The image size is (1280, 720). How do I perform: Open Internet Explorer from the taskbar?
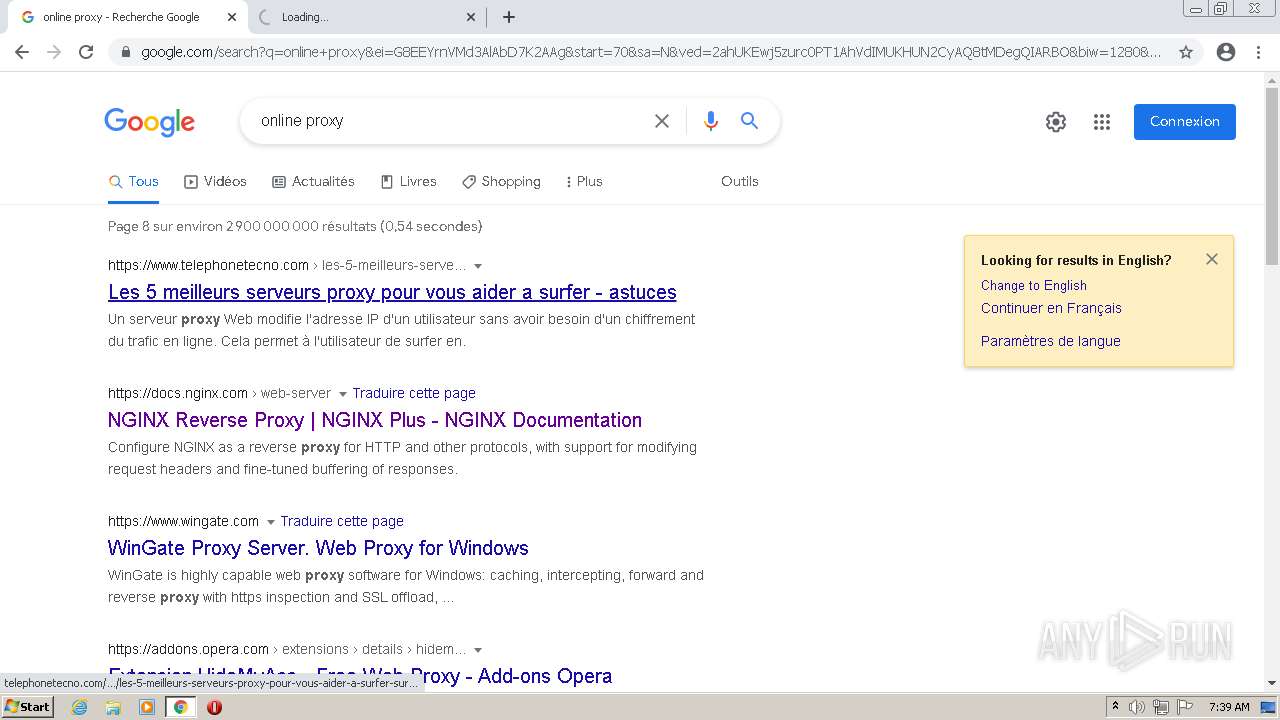tap(79, 707)
